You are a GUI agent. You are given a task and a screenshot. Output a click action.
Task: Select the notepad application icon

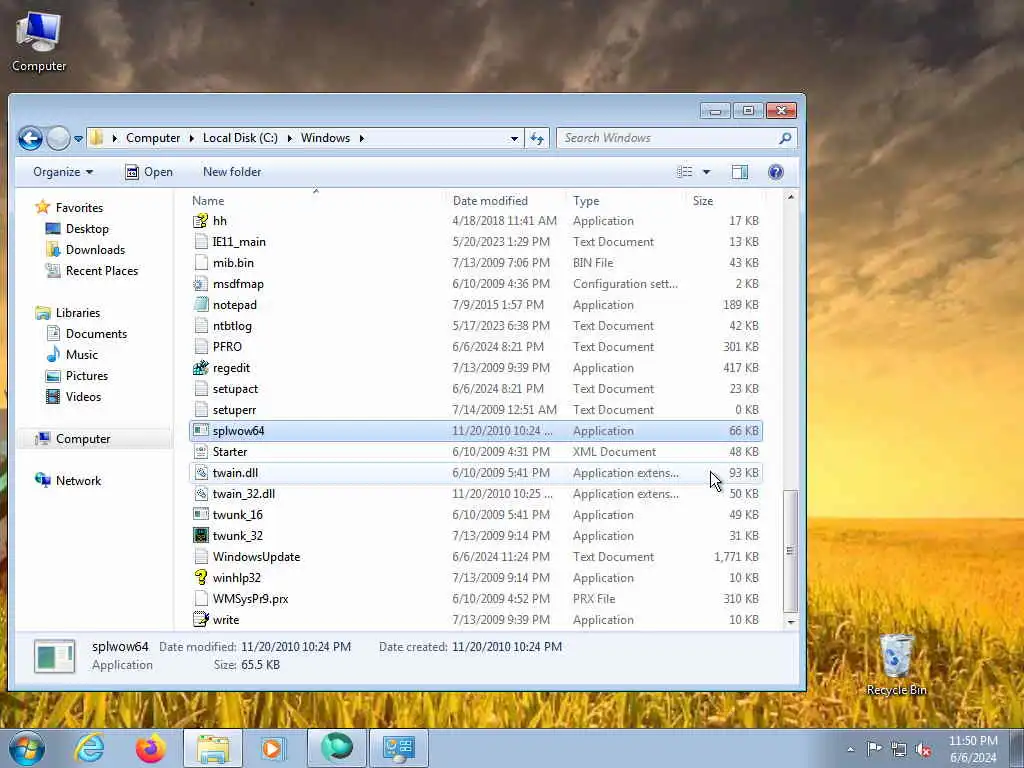(x=200, y=305)
